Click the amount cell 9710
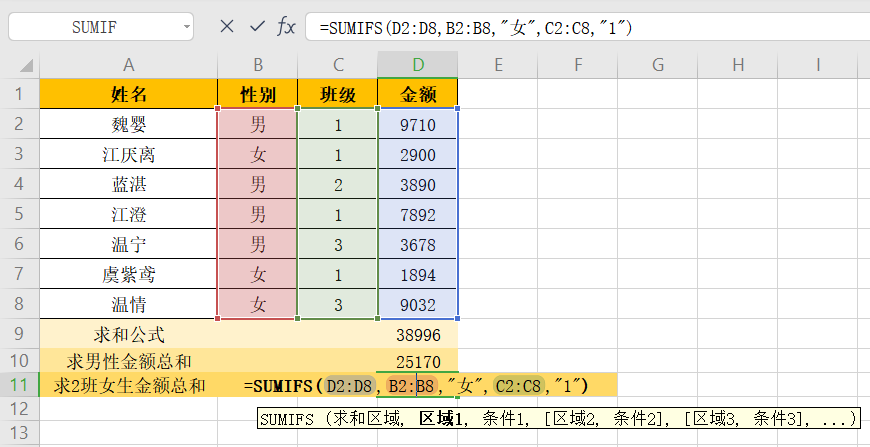 point(418,124)
